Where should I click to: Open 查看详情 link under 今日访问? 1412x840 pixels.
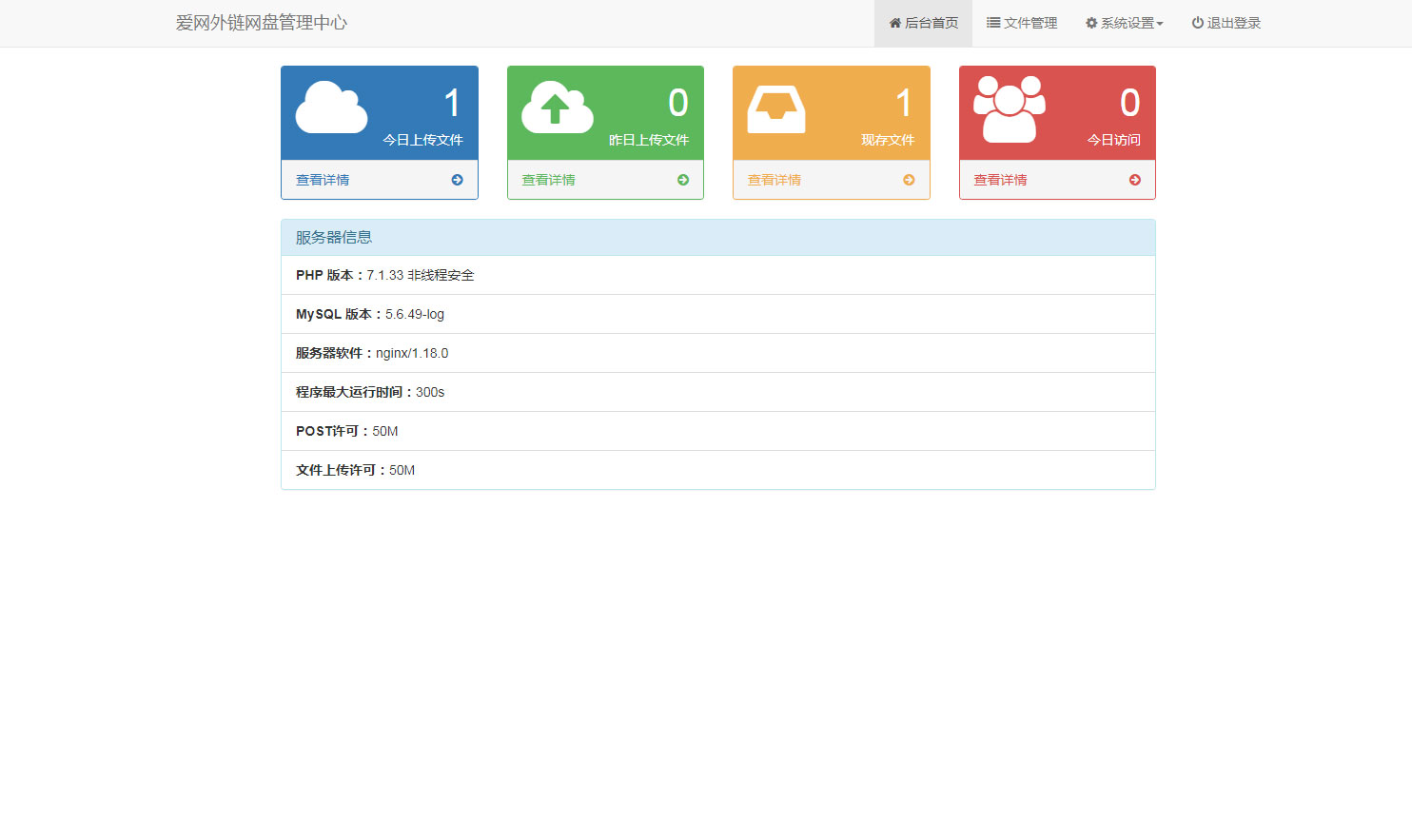click(1000, 180)
